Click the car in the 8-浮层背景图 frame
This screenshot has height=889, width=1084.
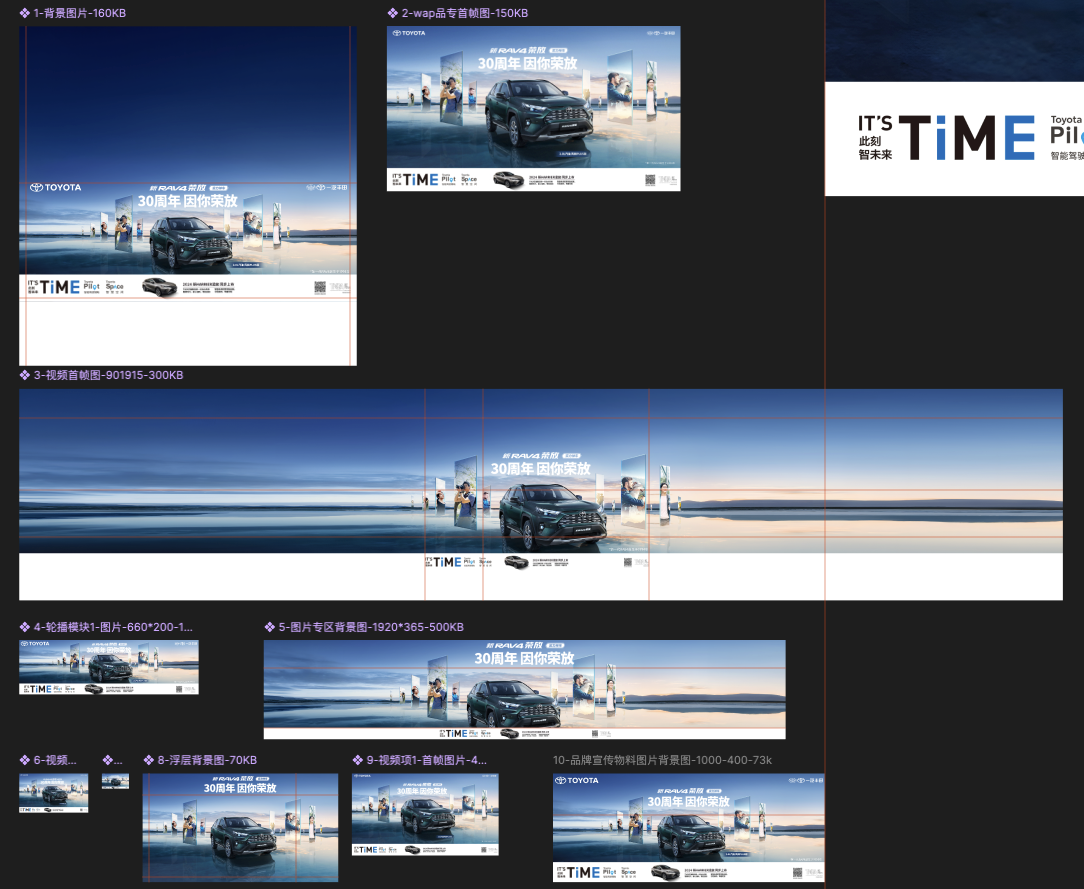[x=244, y=836]
